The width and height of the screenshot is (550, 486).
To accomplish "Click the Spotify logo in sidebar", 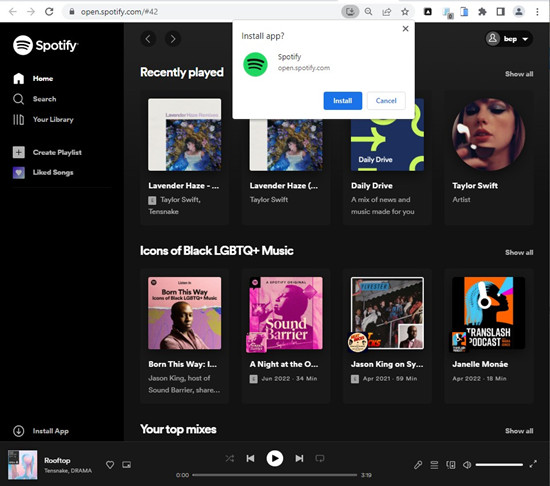I will (46, 45).
